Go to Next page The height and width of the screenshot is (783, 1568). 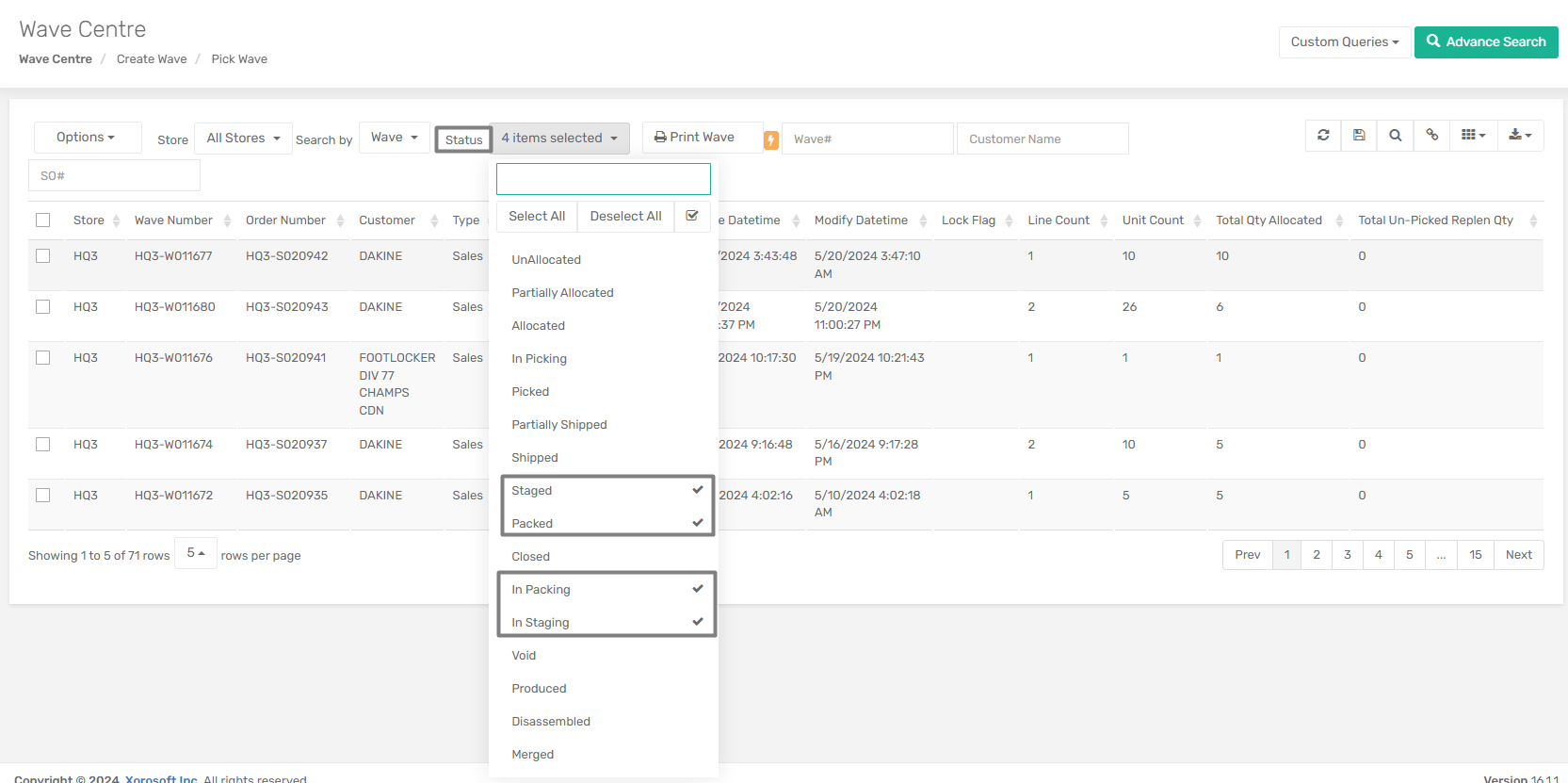(x=1518, y=554)
